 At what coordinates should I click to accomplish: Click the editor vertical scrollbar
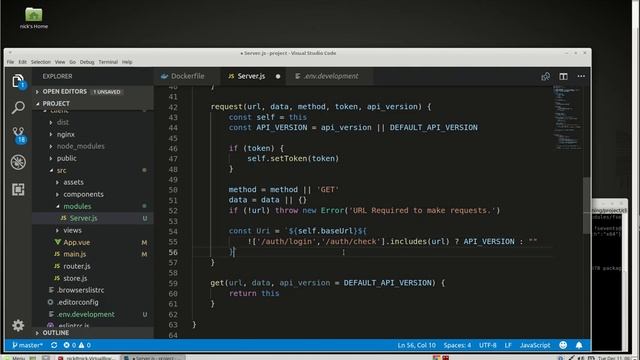[x=587, y=206]
